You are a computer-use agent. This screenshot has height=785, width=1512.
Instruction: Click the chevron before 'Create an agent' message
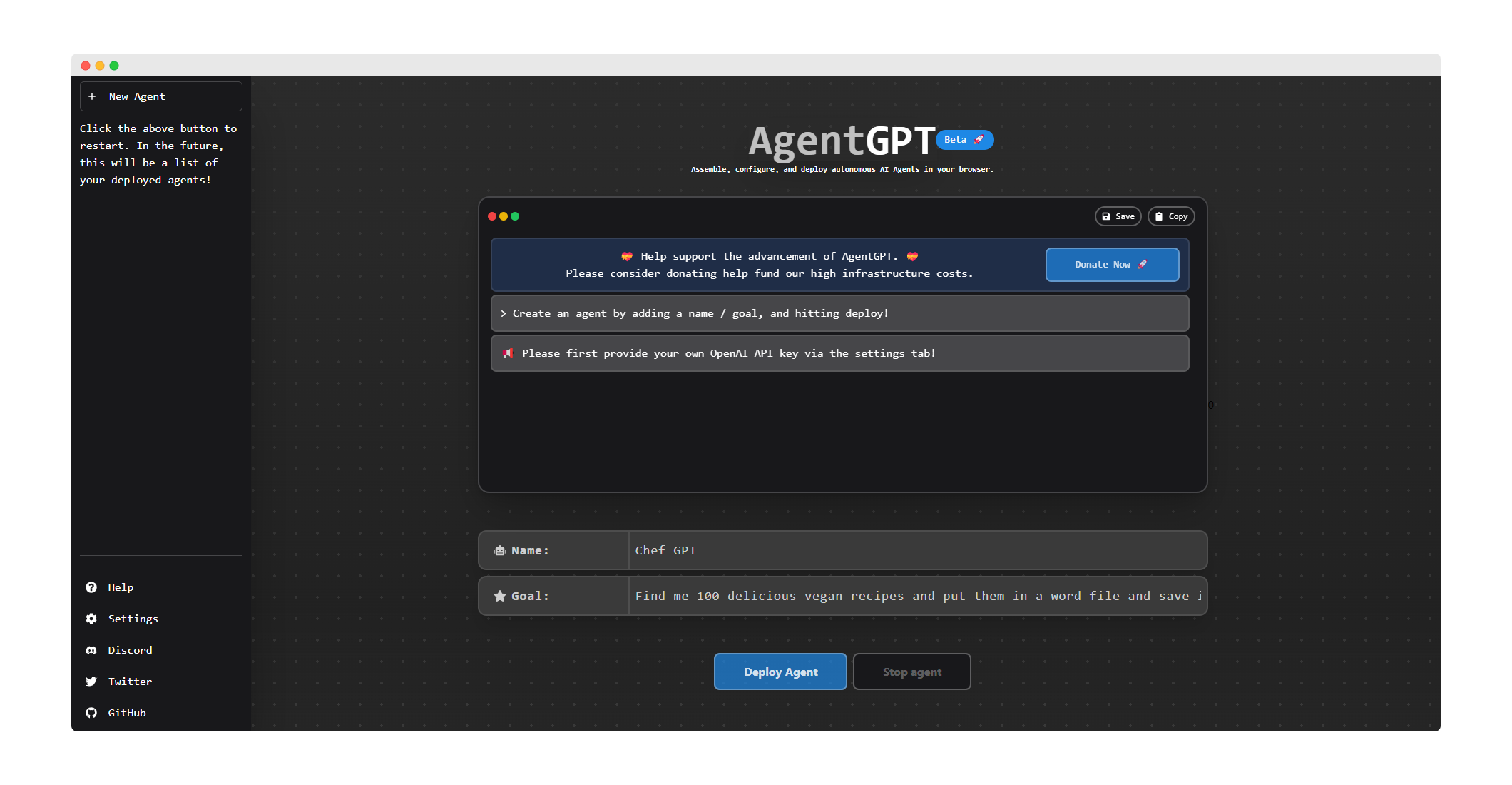504,313
